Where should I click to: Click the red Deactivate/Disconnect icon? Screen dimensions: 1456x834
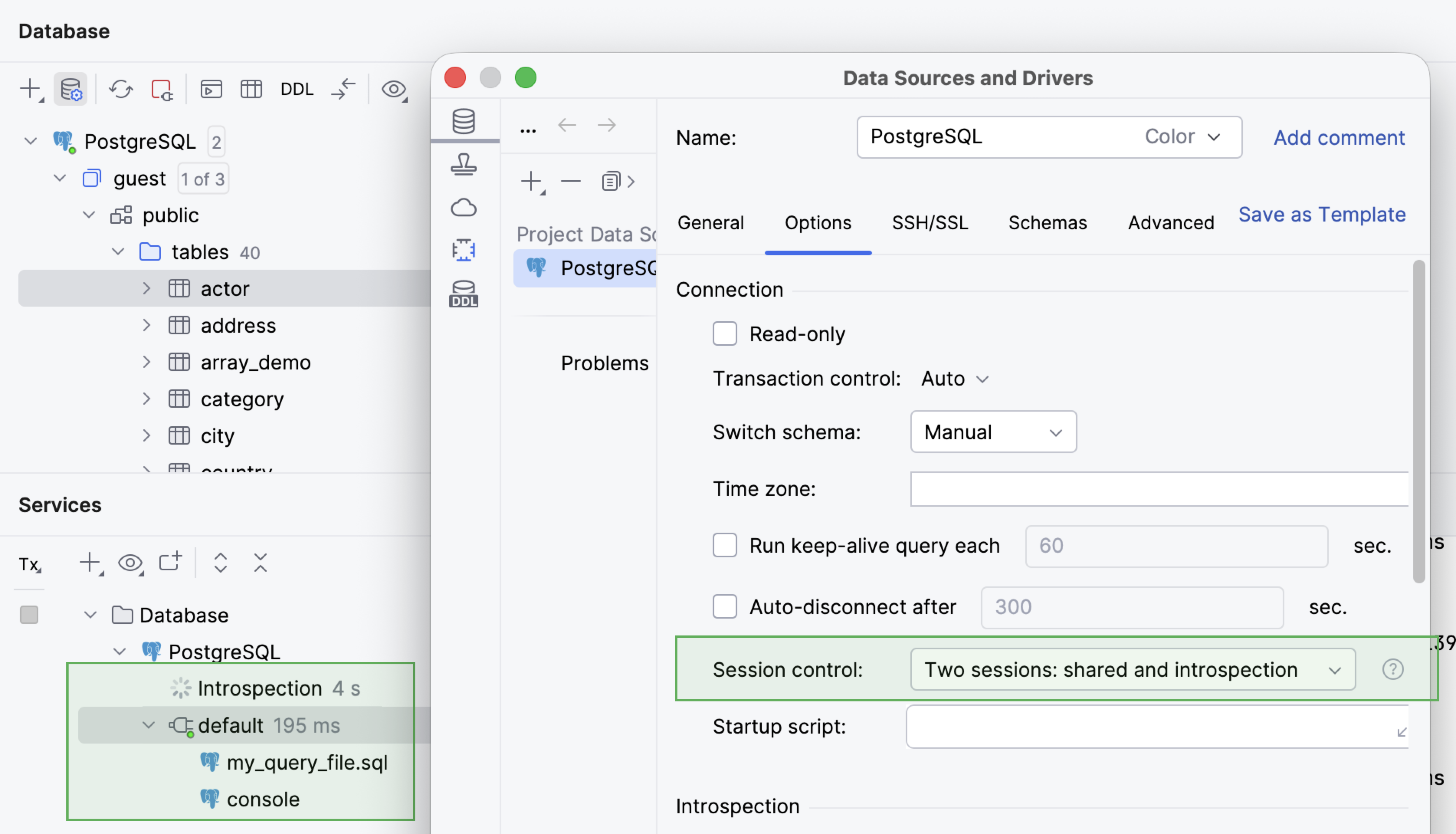coord(162,89)
